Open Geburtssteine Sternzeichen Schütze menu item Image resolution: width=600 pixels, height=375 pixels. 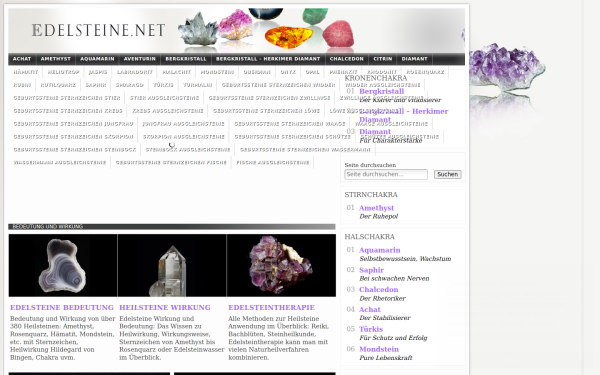[293, 137]
